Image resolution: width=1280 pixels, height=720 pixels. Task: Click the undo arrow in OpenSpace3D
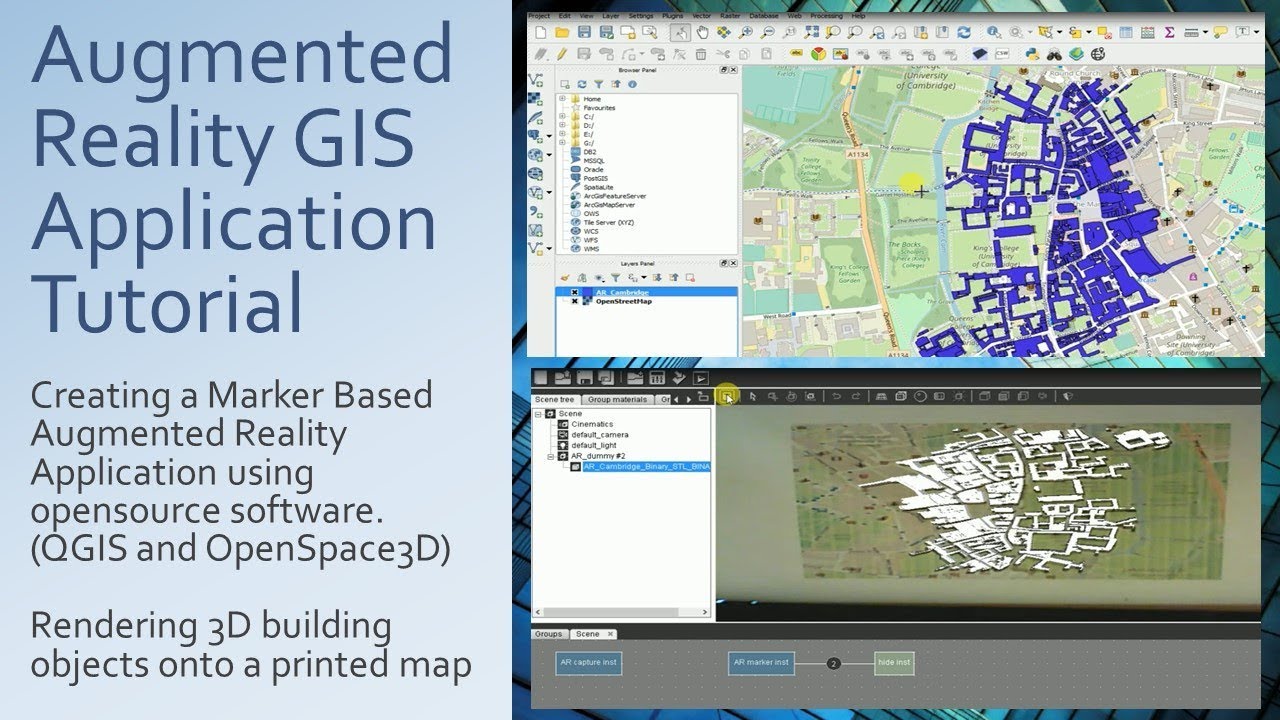click(837, 396)
